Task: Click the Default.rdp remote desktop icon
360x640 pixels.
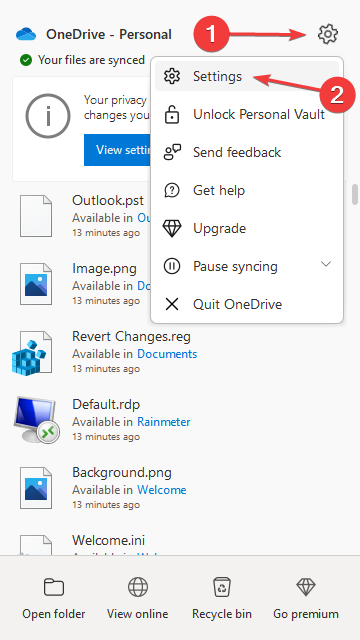Action: (36, 420)
